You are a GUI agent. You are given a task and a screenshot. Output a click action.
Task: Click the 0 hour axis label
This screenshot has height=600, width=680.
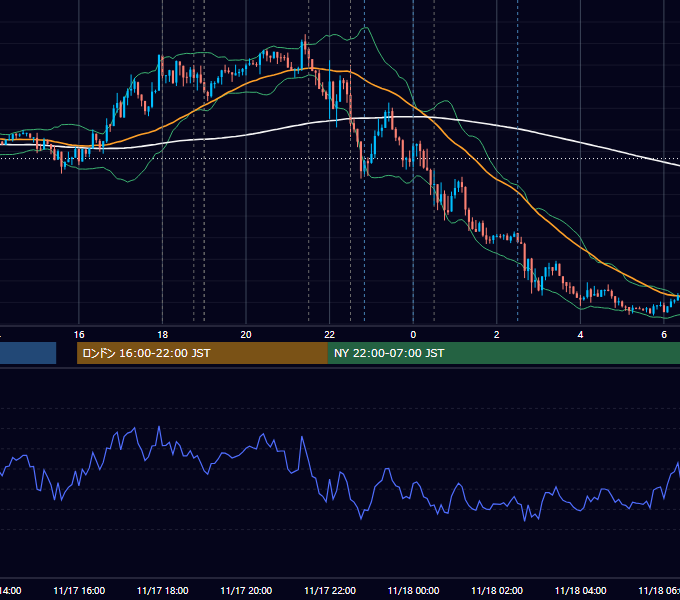click(413, 335)
